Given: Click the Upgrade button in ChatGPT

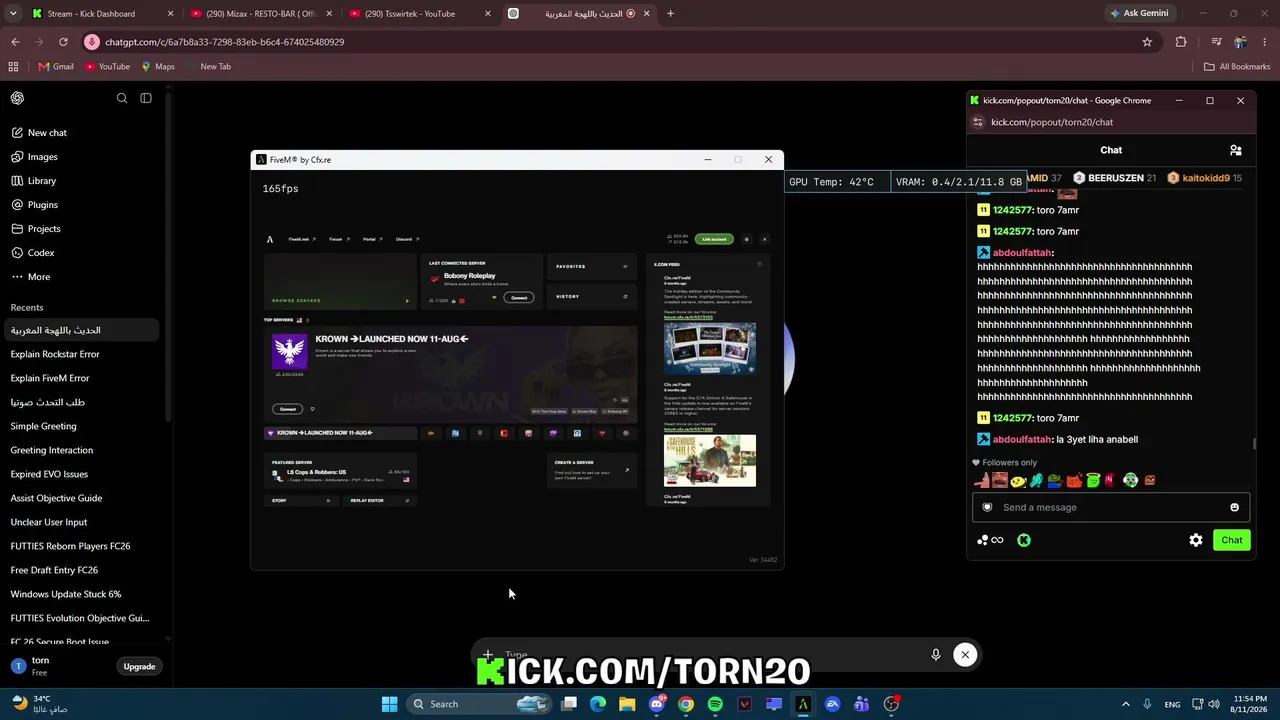Looking at the screenshot, I should 139,667.
